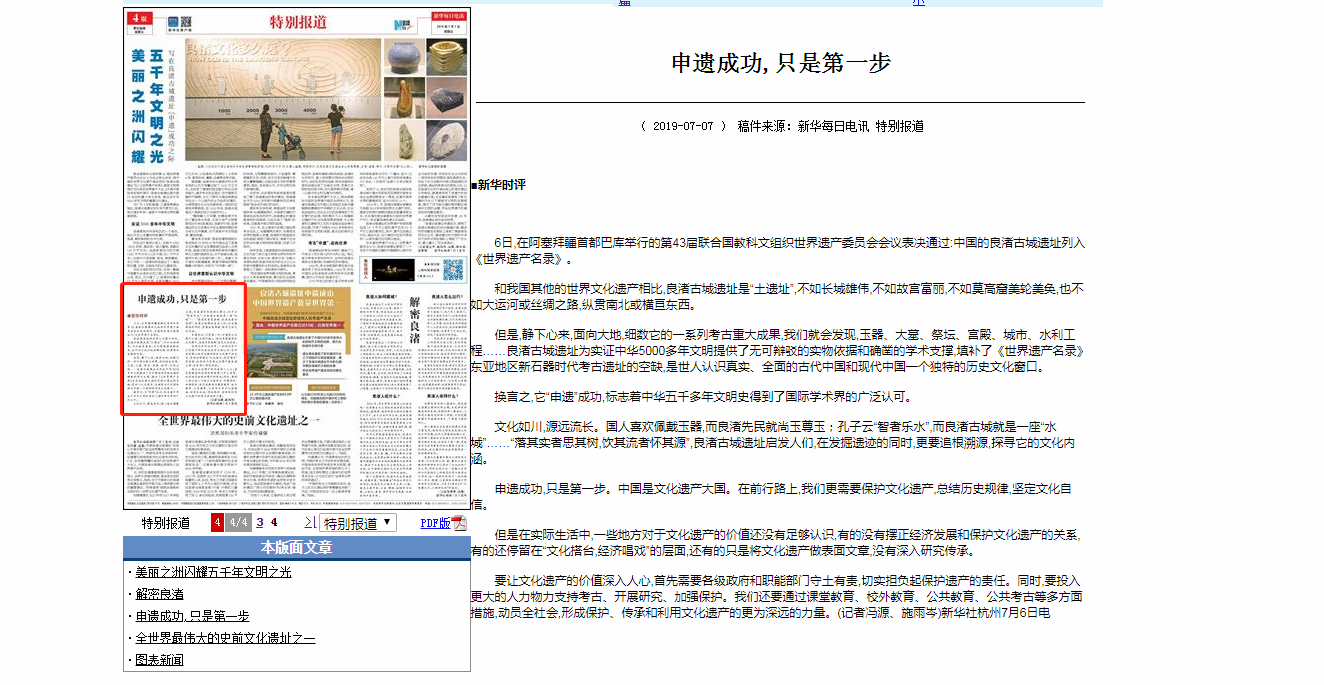Screen dimensions: 1324x685
Task: Open the PDF版 link
Action: pos(435,523)
